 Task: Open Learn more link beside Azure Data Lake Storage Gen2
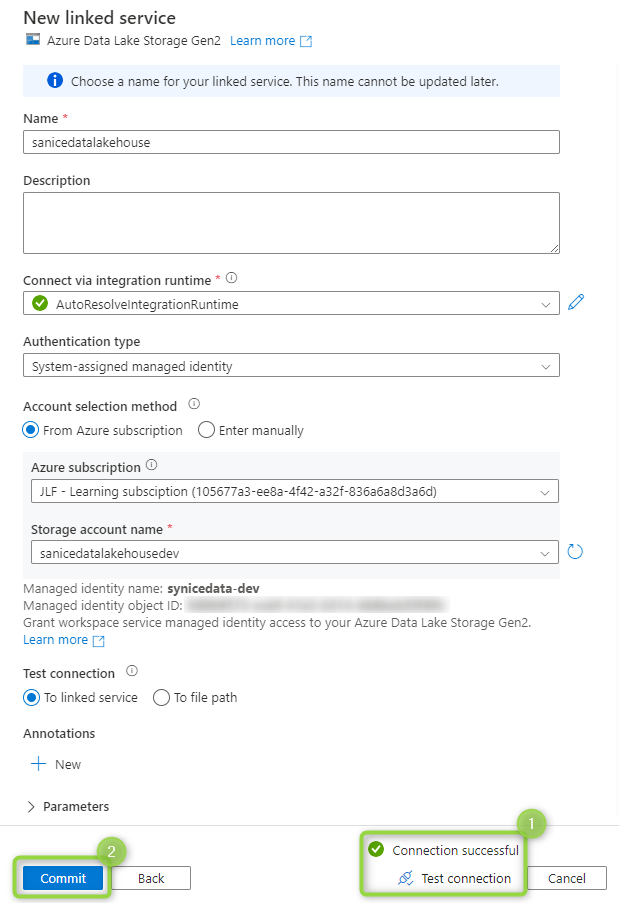263,41
